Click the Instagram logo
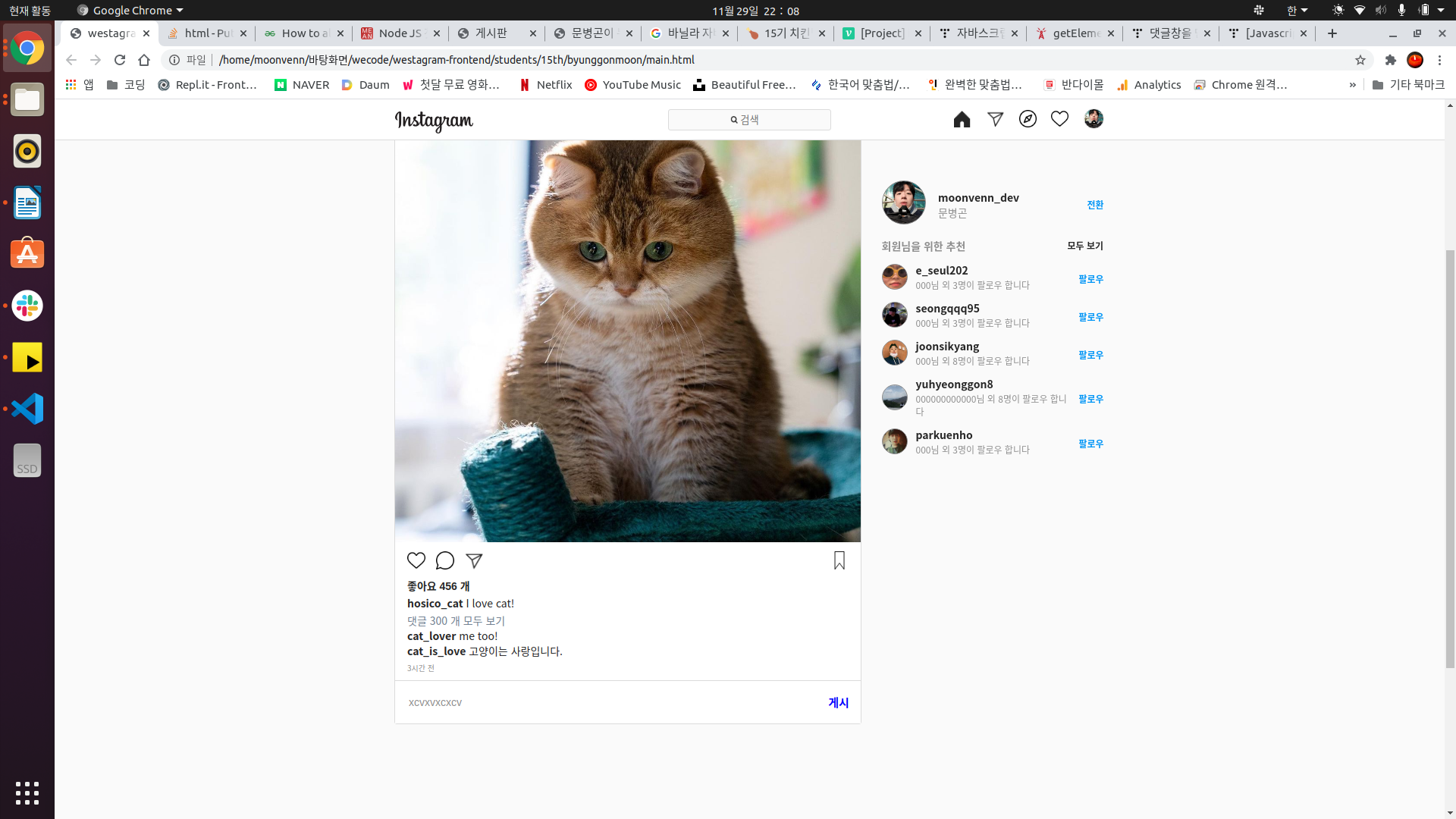 [434, 121]
